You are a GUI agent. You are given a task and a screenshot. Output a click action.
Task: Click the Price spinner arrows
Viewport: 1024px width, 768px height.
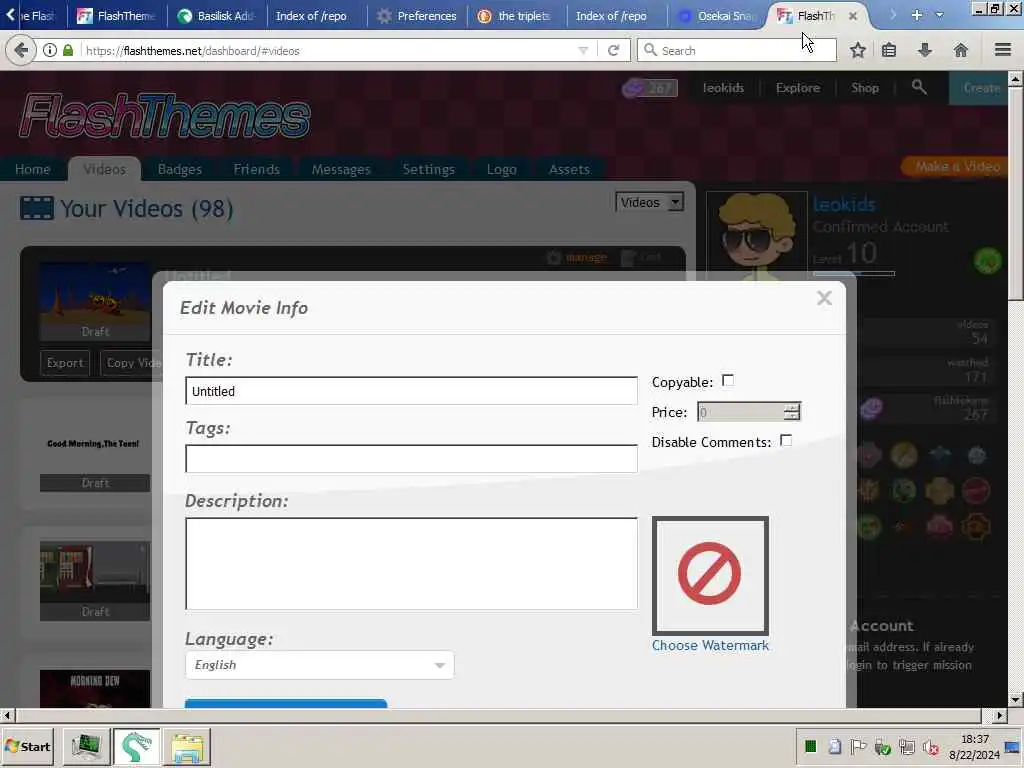pos(792,411)
